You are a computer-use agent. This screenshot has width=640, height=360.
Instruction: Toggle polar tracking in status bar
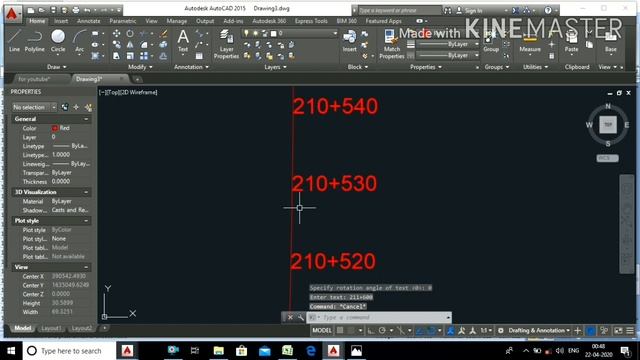pyautogui.click(x=382, y=330)
